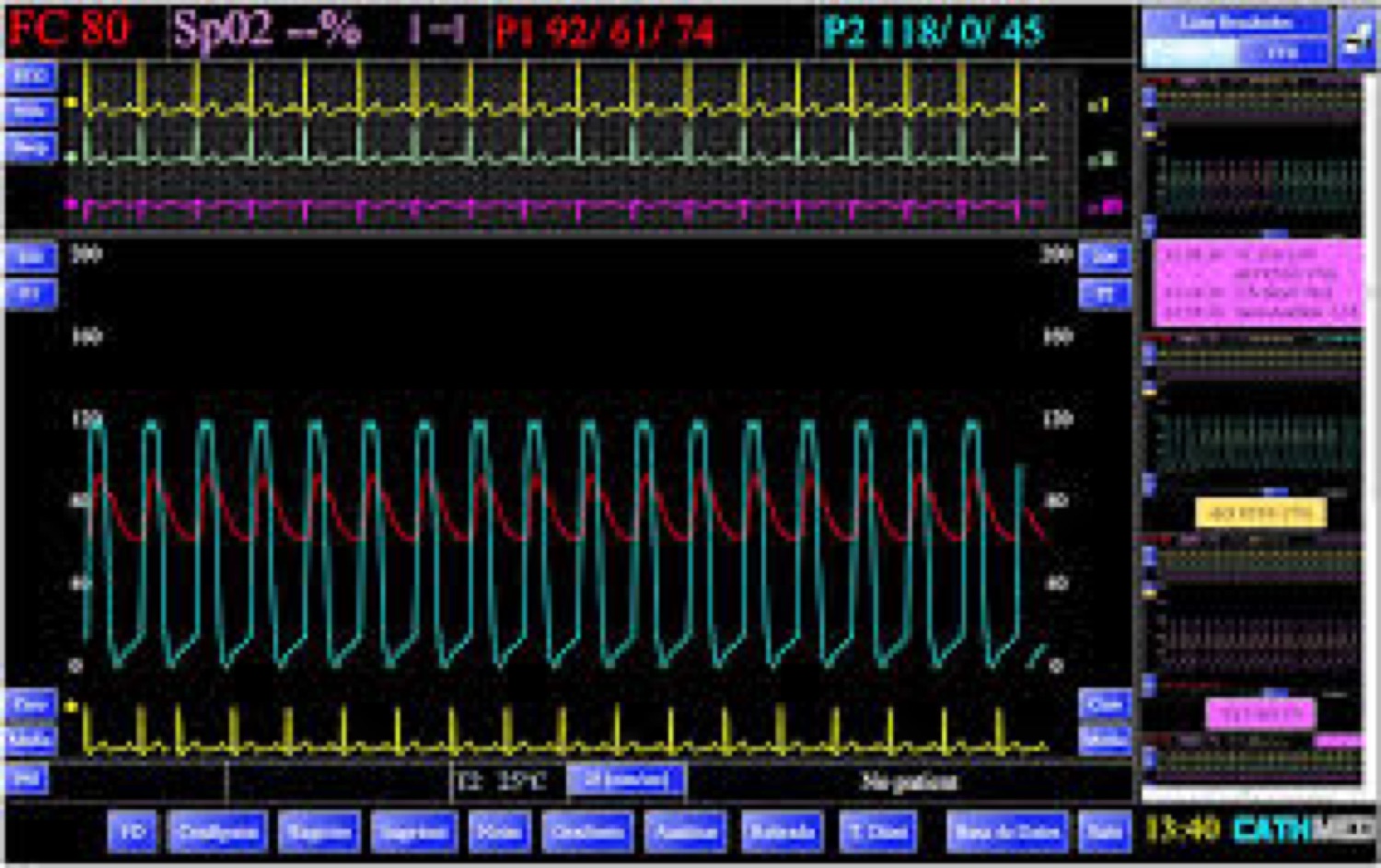Image resolution: width=1381 pixels, height=868 pixels.
Task: Click the green lead marker on the second ECG trace
Action: 72,157
